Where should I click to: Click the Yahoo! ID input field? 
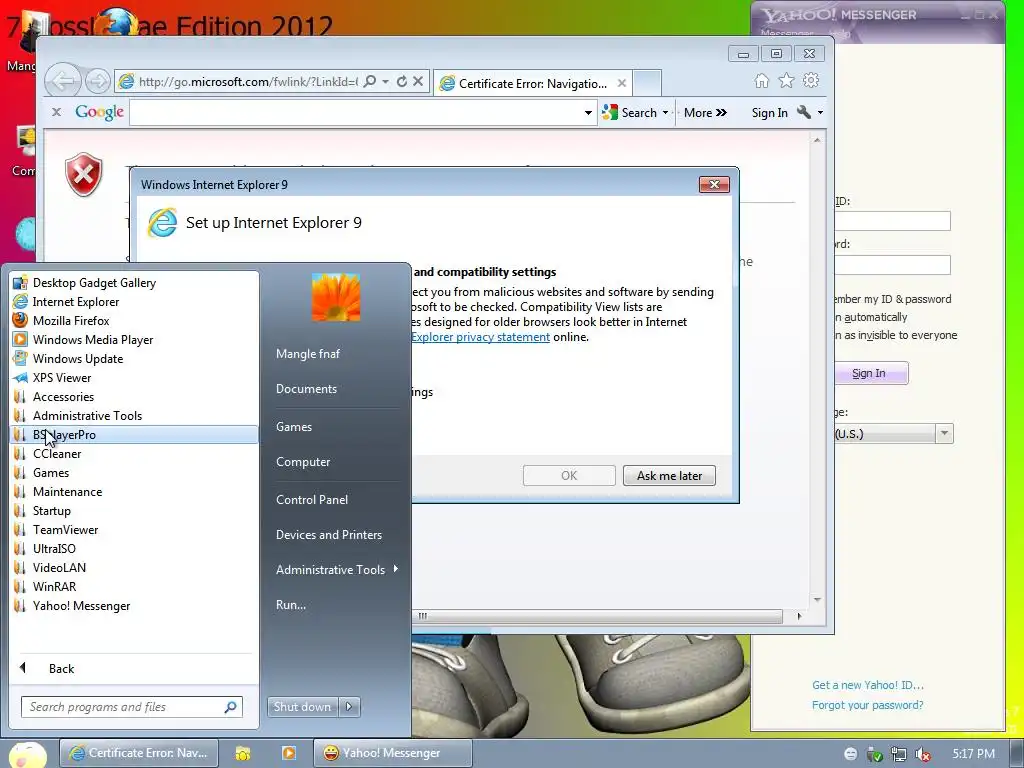pyautogui.click(x=893, y=221)
